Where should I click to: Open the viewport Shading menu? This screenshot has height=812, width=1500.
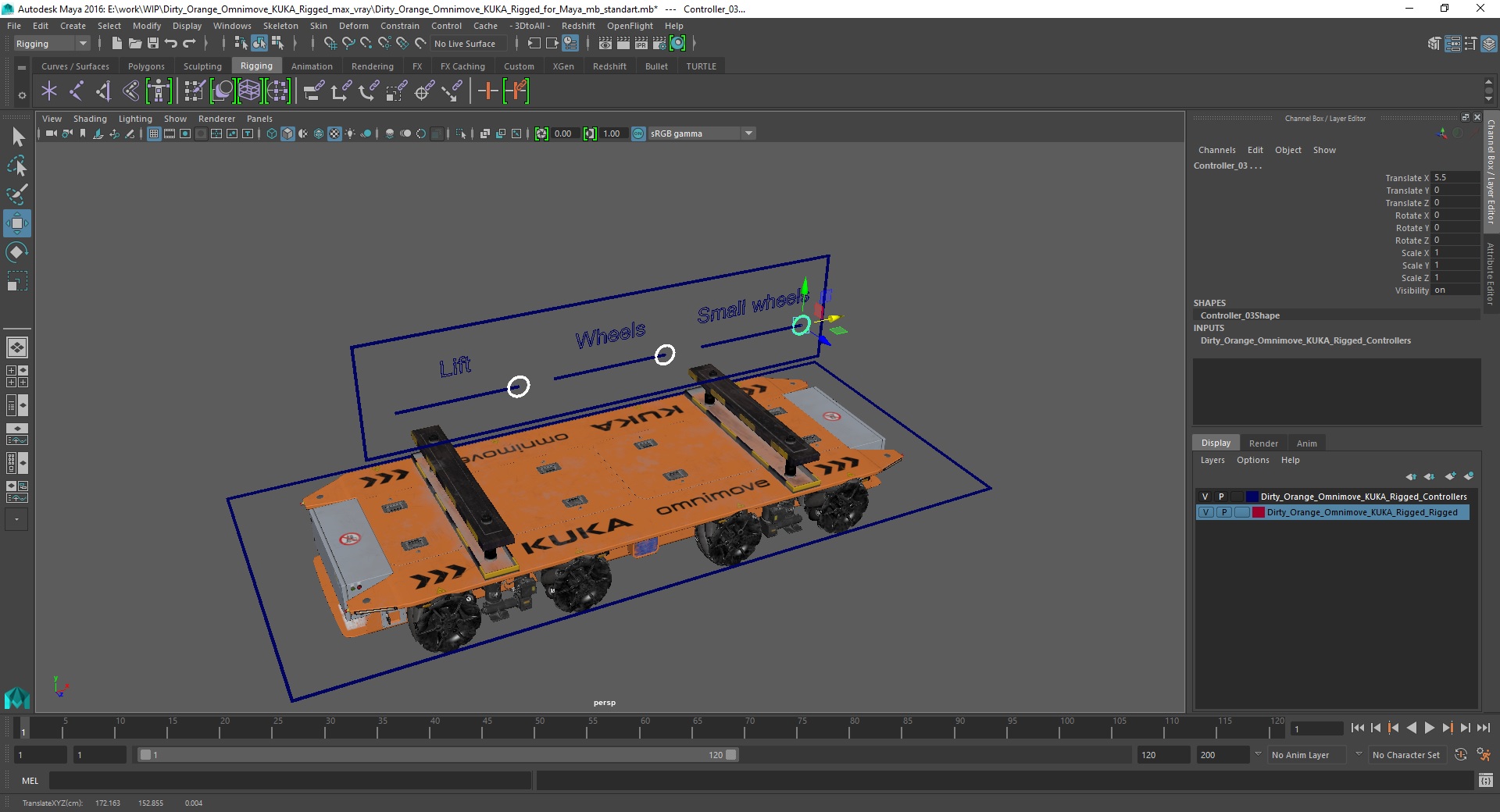coord(90,119)
